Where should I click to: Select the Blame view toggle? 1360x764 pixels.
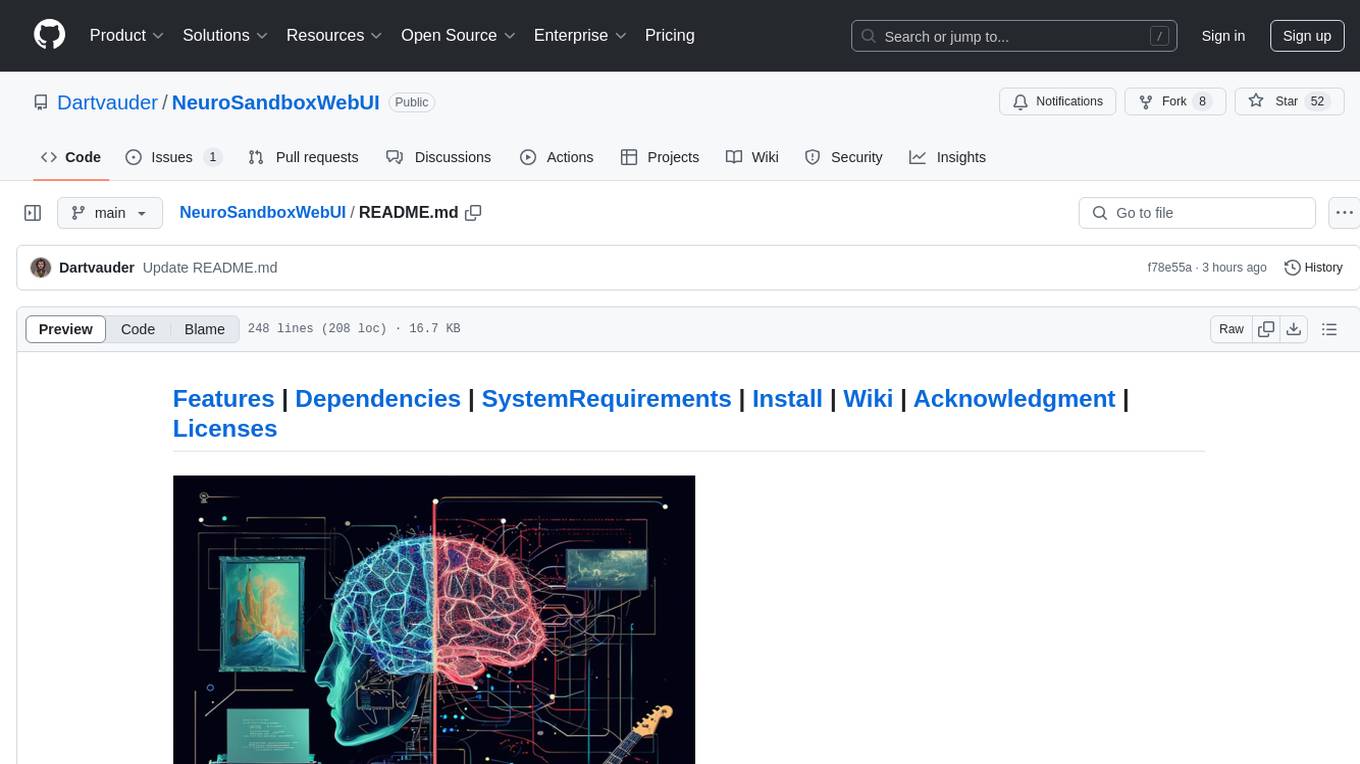pyautogui.click(x=205, y=329)
